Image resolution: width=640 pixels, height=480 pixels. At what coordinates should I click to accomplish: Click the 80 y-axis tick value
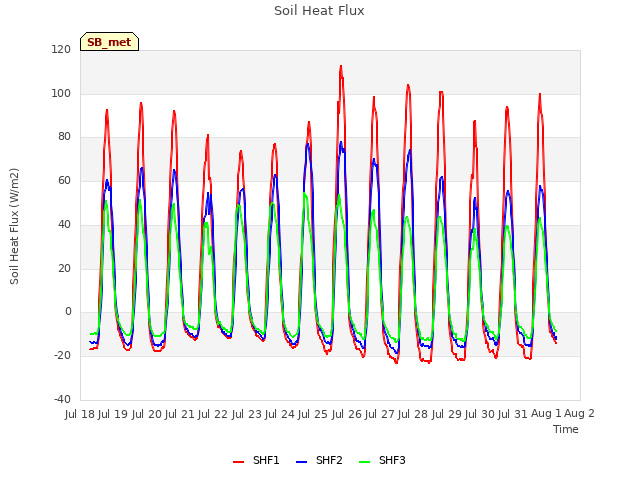point(64,137)
